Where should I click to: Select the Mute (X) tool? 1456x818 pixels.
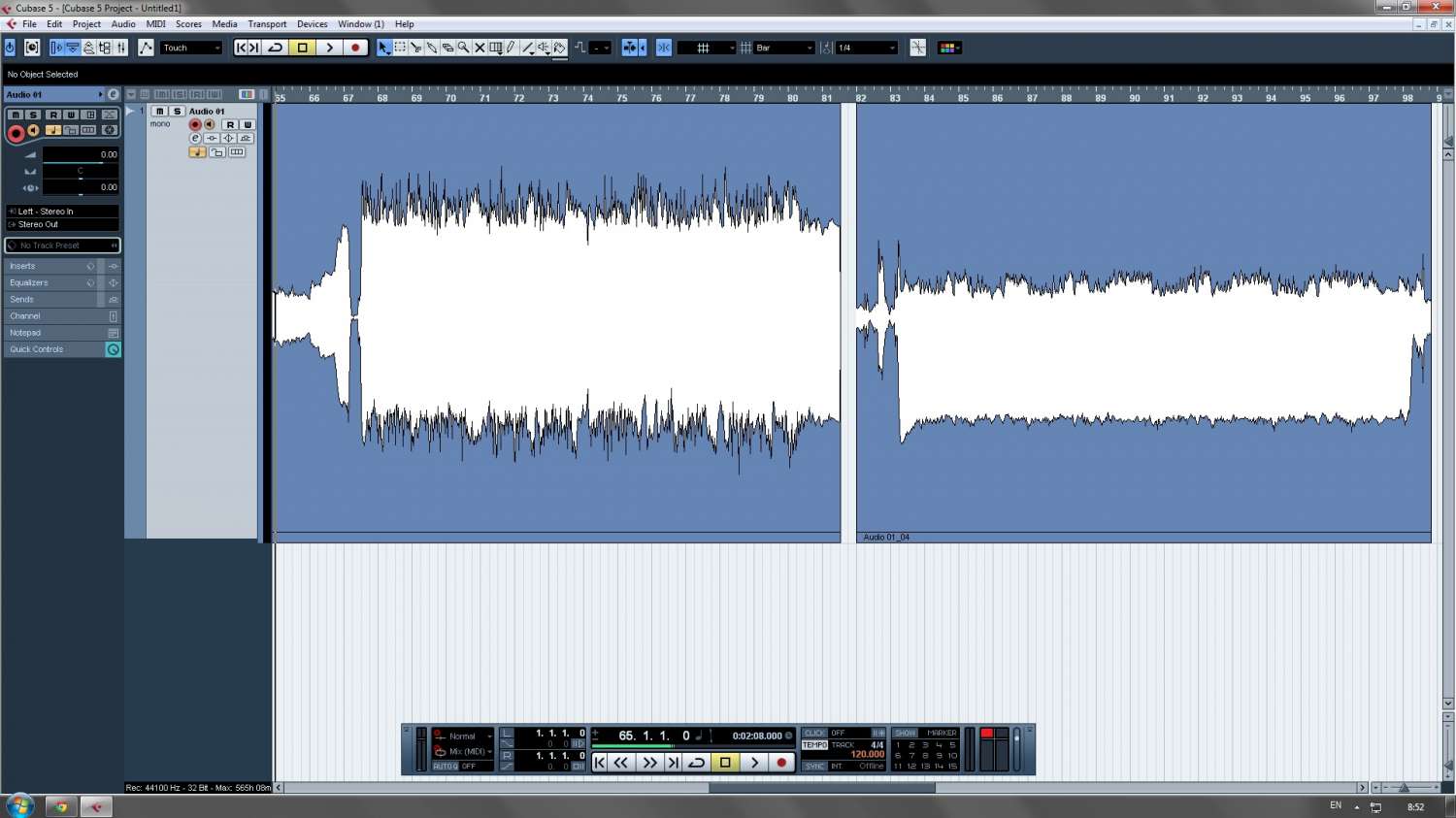(x=480, y=48)
